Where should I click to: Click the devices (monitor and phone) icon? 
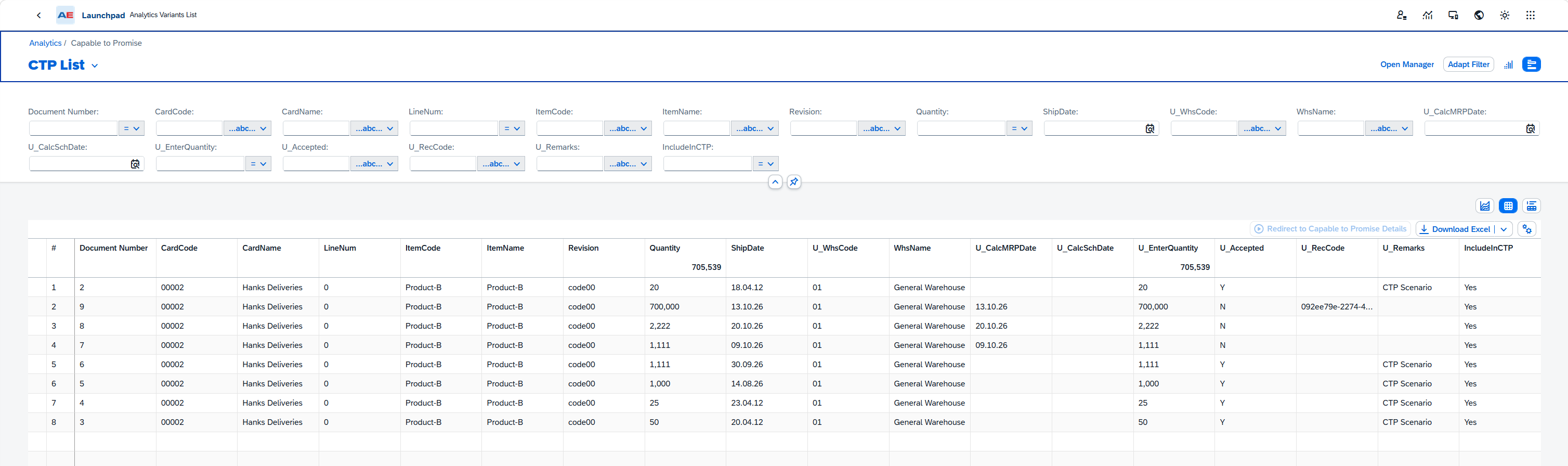click(x=1453, y=15)
